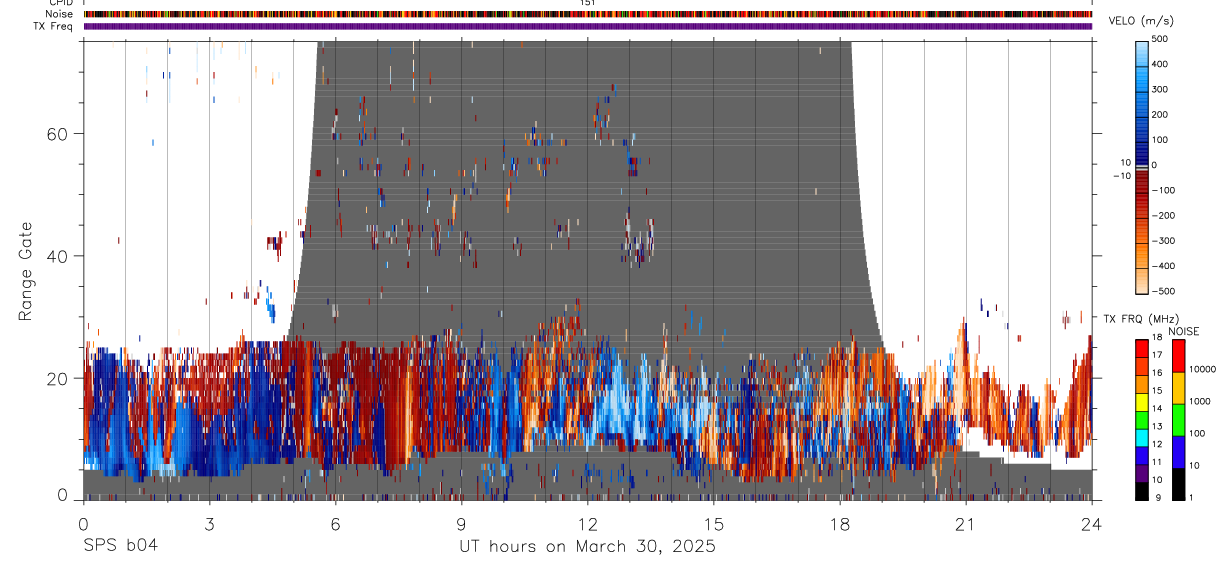Click the 200 label on the velocity scale

click(x=1159, y=115)
